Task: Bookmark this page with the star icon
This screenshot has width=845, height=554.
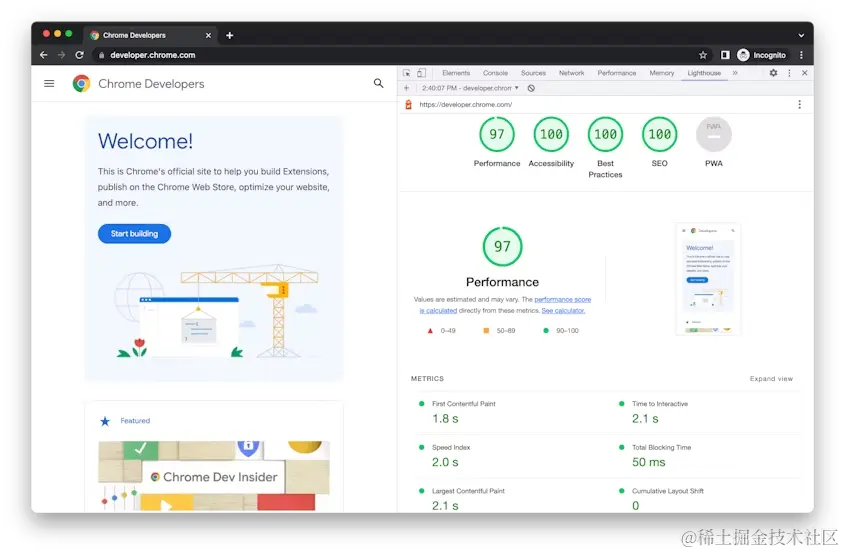Action: pos(703,55)
